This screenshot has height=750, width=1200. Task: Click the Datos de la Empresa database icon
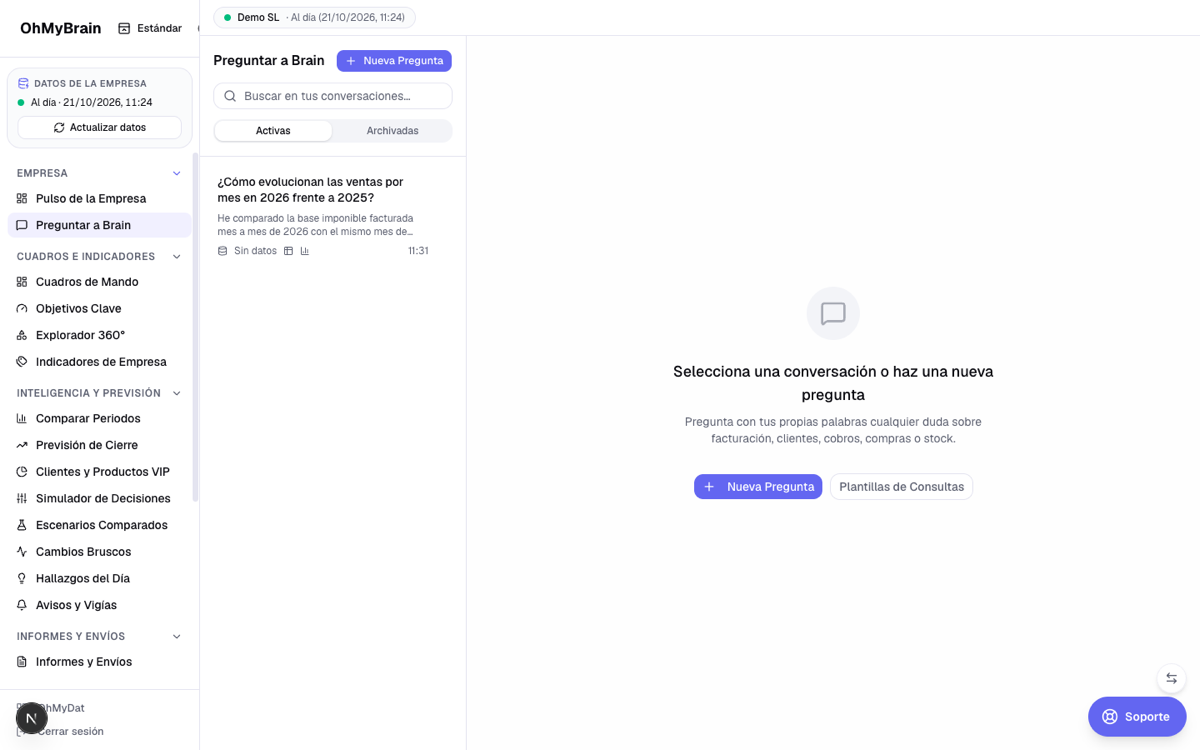(23, 83)
